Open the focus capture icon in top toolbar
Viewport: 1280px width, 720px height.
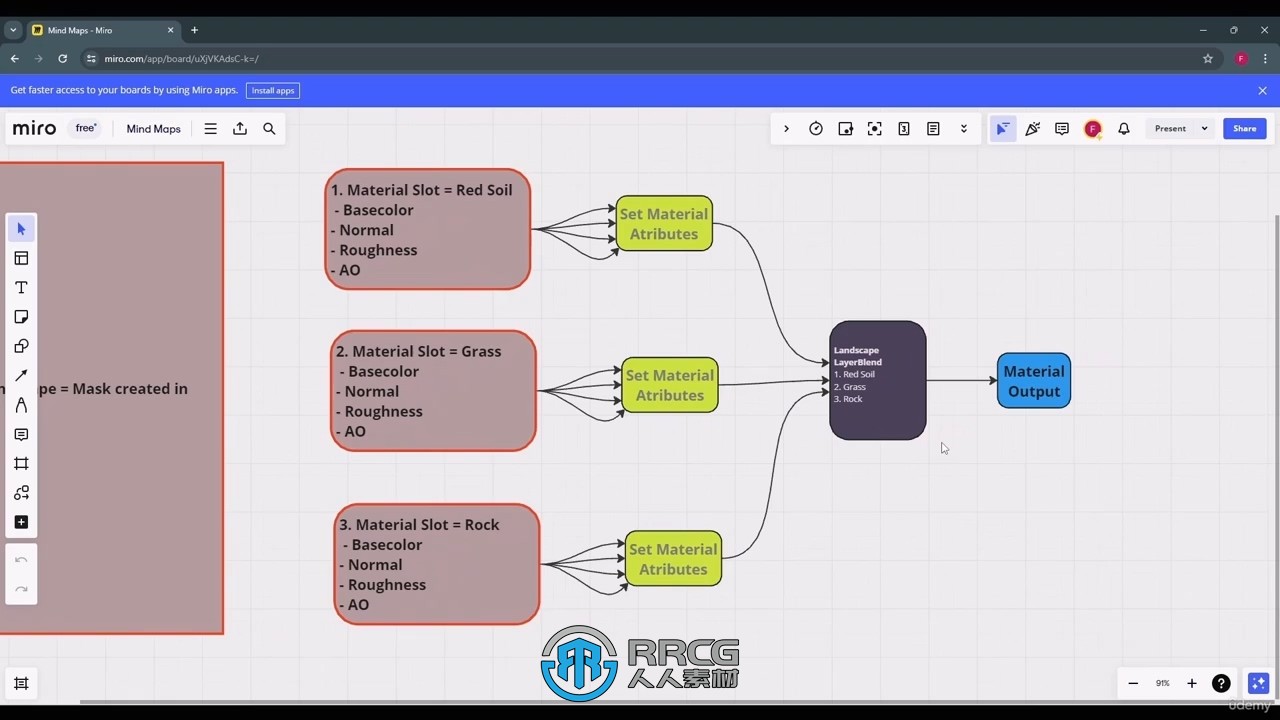point(875,129)
